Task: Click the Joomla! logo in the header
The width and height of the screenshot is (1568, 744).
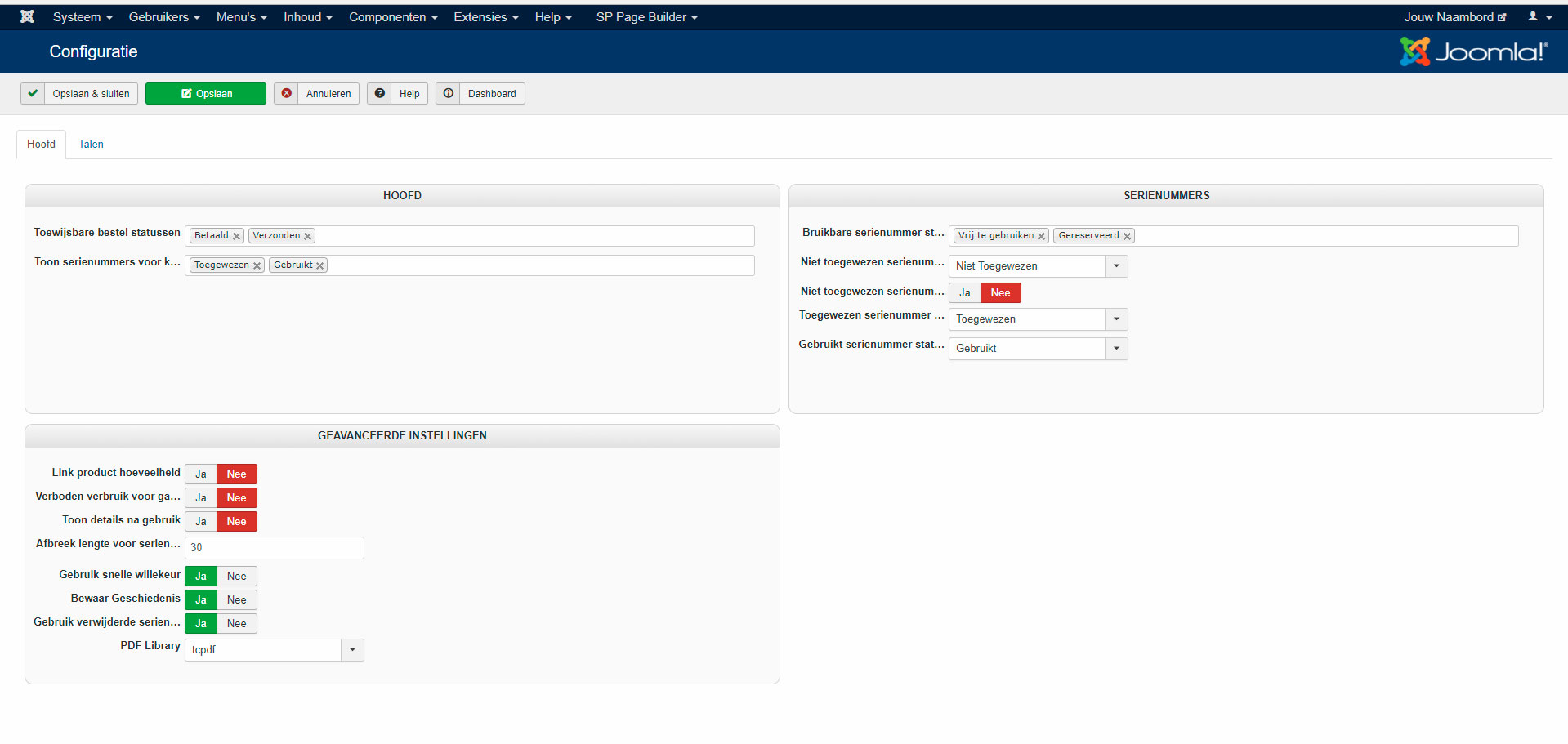Action: [x=1474, y=51]
